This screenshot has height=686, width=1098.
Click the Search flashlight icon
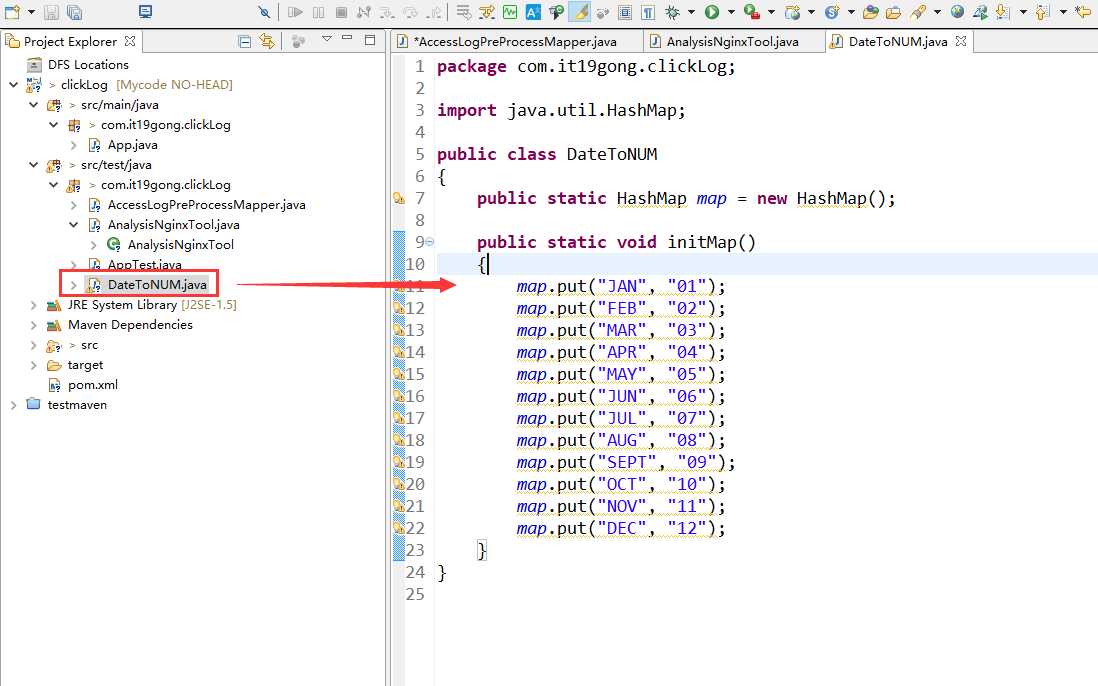917,12
